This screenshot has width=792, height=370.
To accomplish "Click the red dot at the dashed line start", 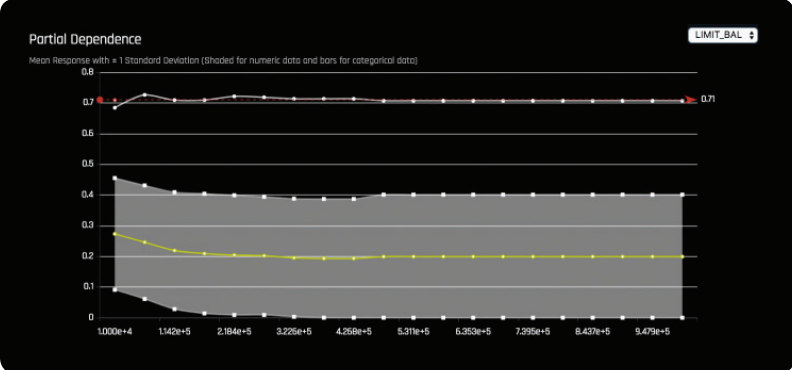I will click(x=100, y=100).
